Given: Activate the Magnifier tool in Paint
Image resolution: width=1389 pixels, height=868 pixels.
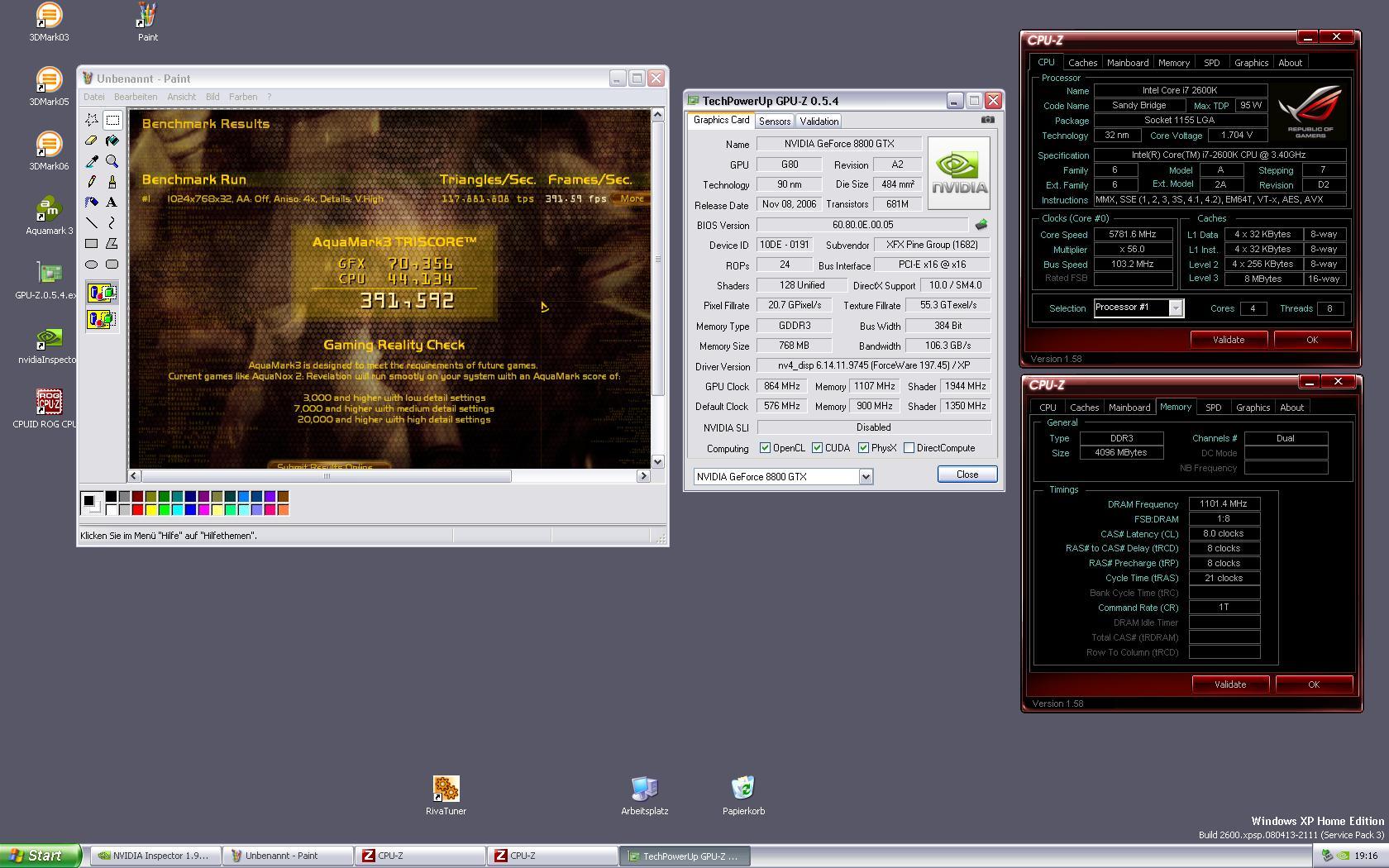Looking at the screenshot, I should (x=112, y=161).
